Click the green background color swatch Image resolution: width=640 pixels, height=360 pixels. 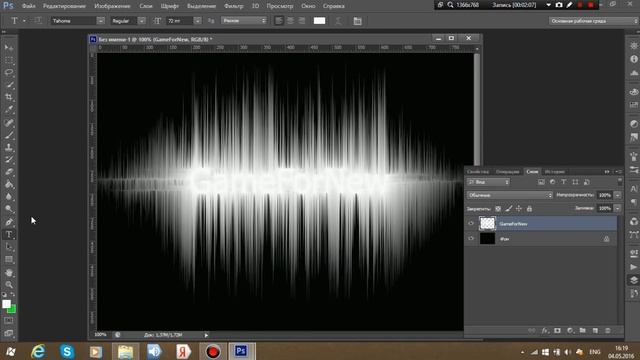coord(12,310)
